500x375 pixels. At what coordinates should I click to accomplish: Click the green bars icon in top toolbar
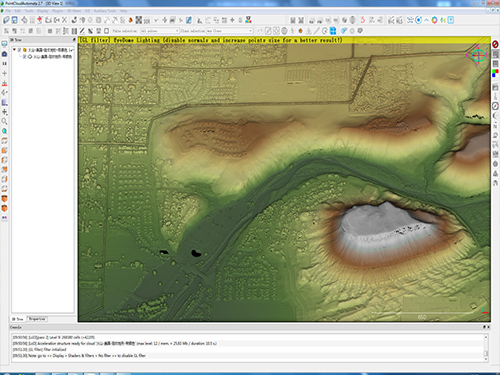coord(443,20)
